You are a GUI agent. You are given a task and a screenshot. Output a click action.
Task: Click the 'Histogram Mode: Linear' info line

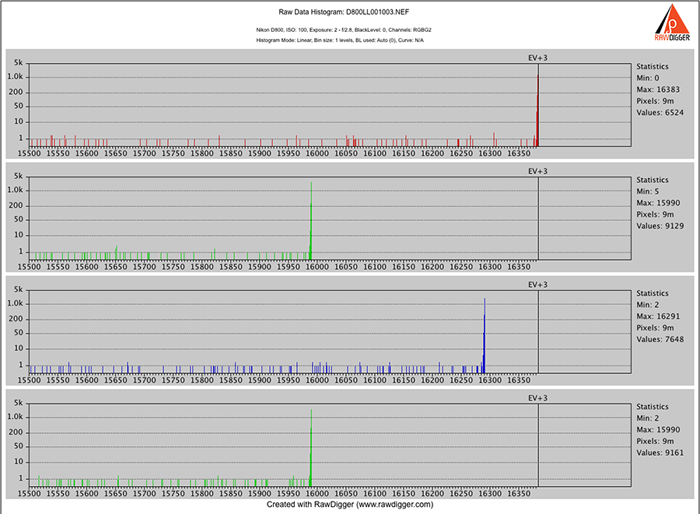click(340, 40)
